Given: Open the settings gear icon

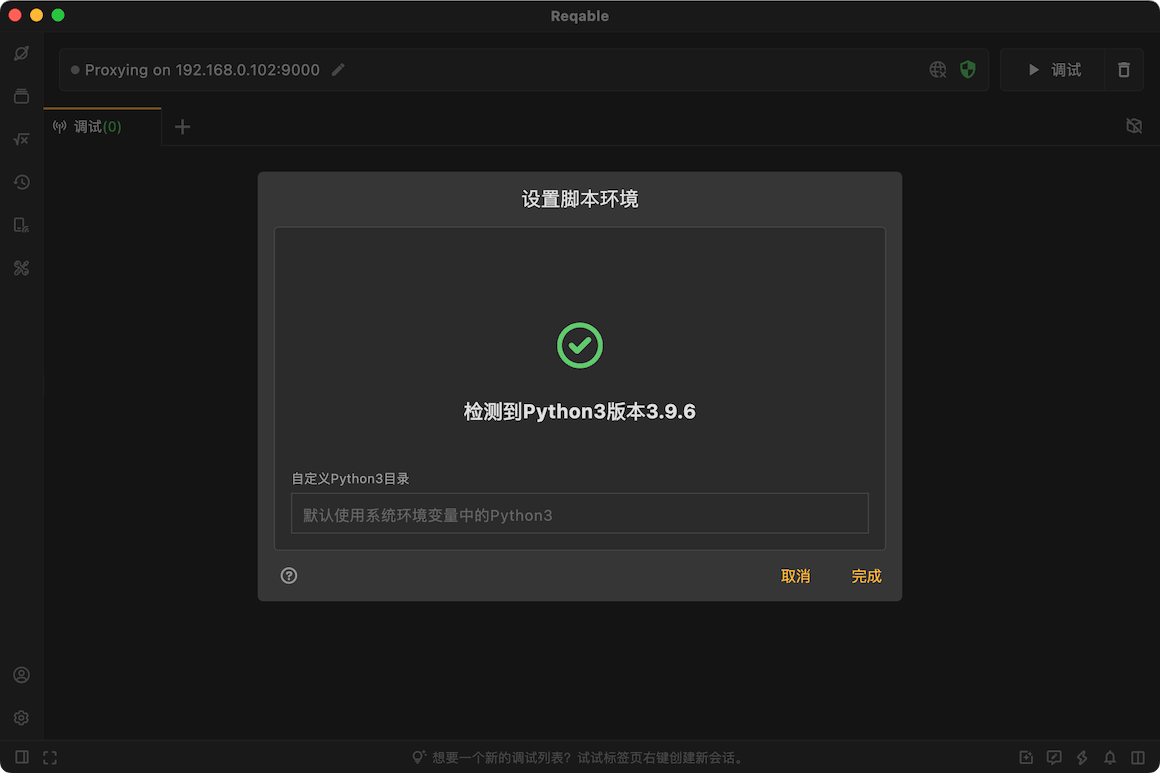Looking at the screenshot, I should click(x=21, y=718).
